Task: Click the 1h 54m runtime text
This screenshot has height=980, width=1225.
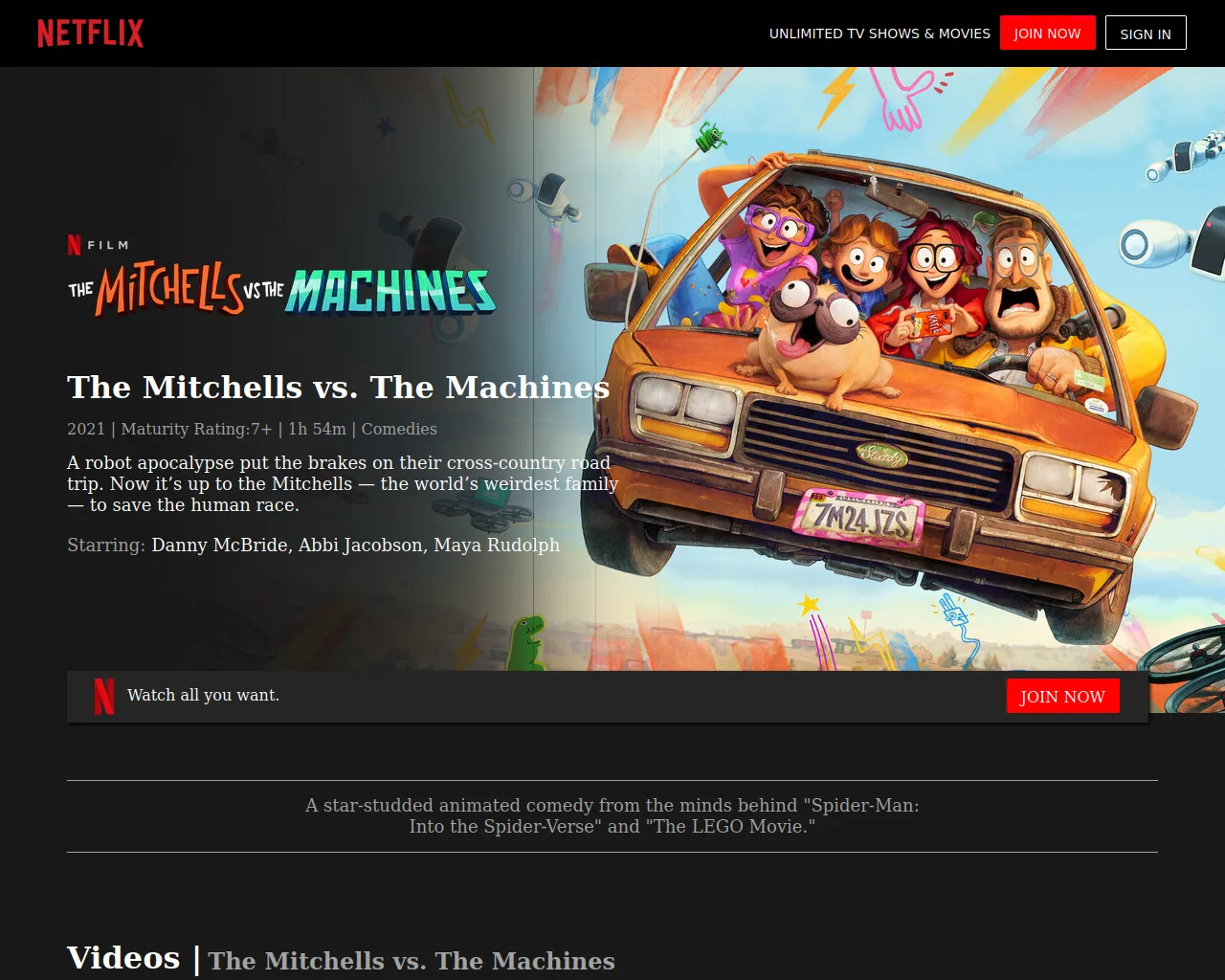Action: click(x=317, y=429)
